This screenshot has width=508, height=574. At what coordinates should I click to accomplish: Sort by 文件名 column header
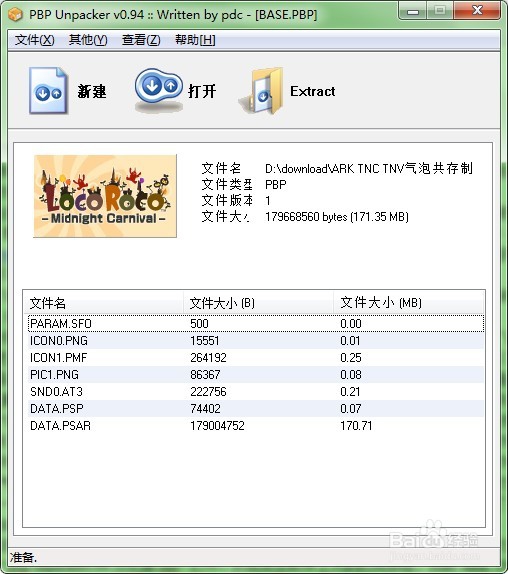coord(104,302)
